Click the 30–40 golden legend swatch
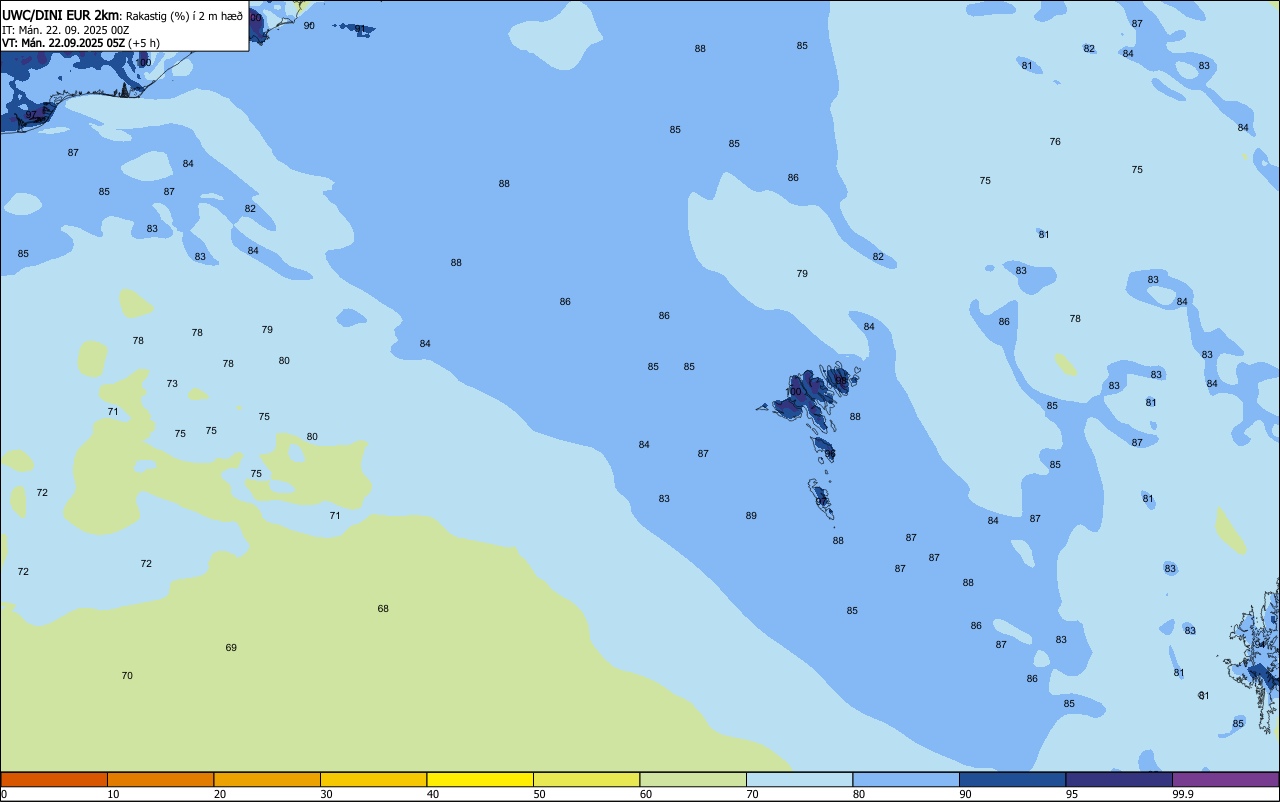Viewport: 1280px width, 802px height. coord(373,779)
